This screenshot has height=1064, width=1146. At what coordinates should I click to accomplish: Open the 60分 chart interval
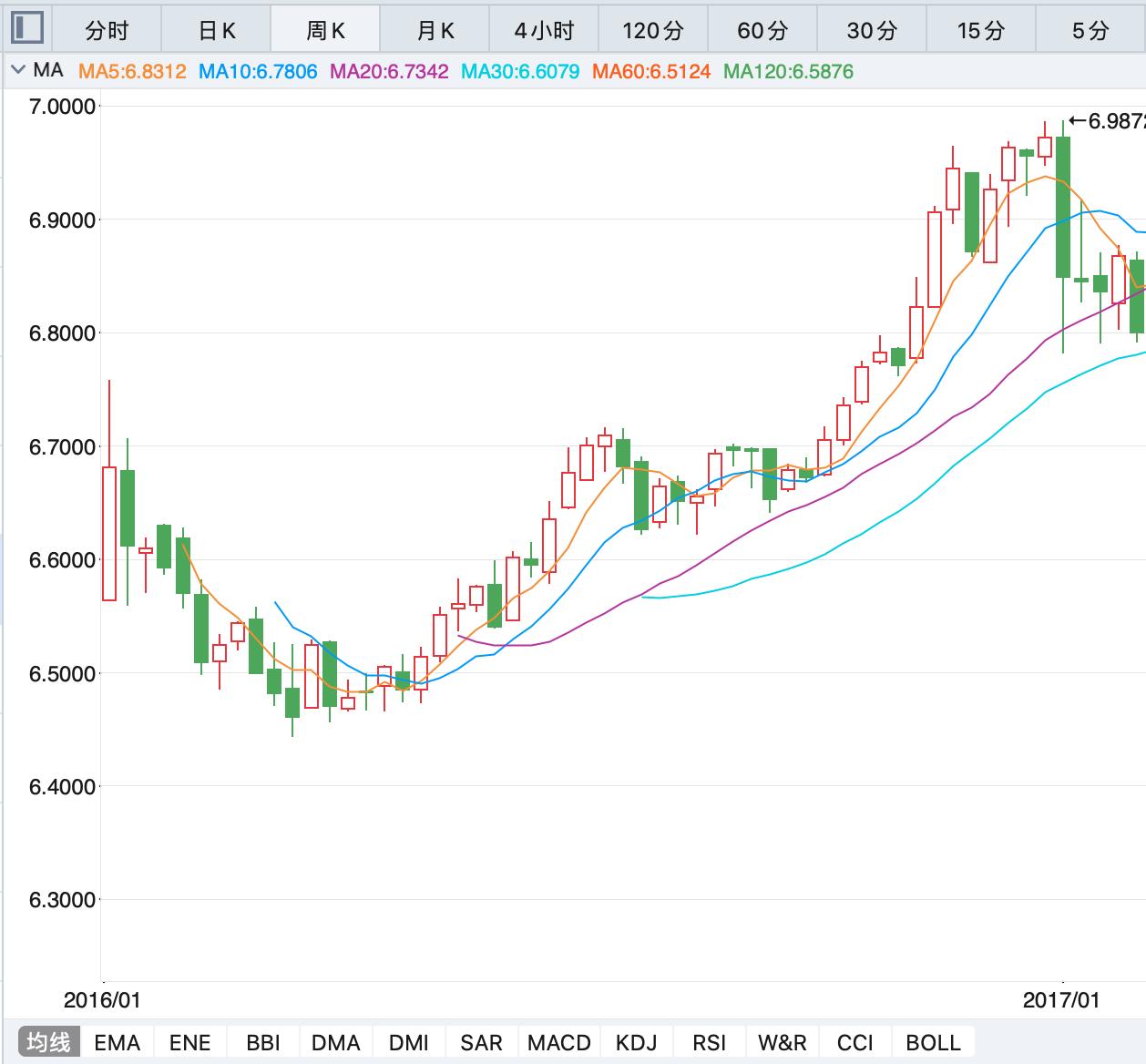coord(762,31)
